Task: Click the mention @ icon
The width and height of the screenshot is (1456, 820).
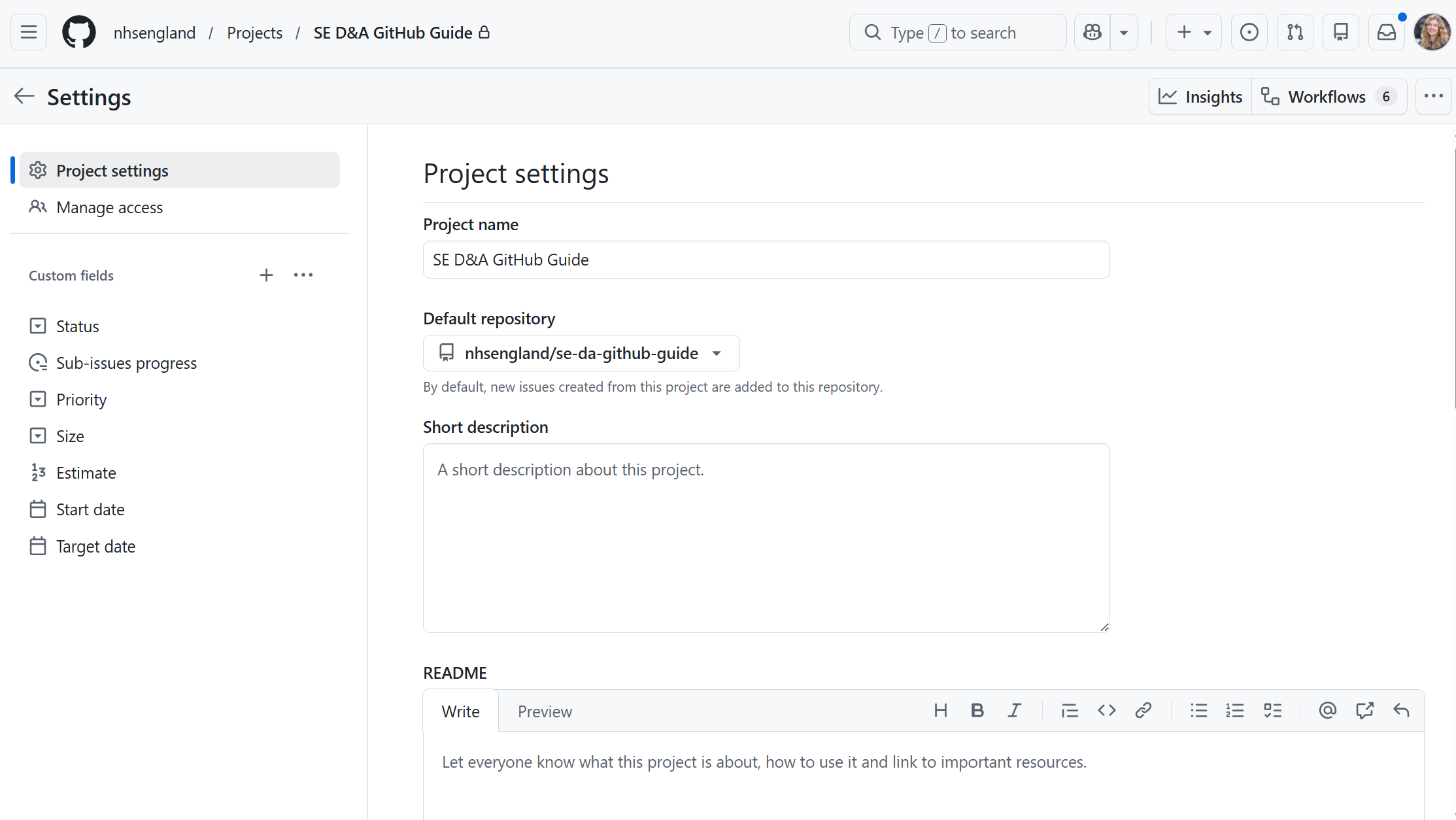Action: point(1327,711)
